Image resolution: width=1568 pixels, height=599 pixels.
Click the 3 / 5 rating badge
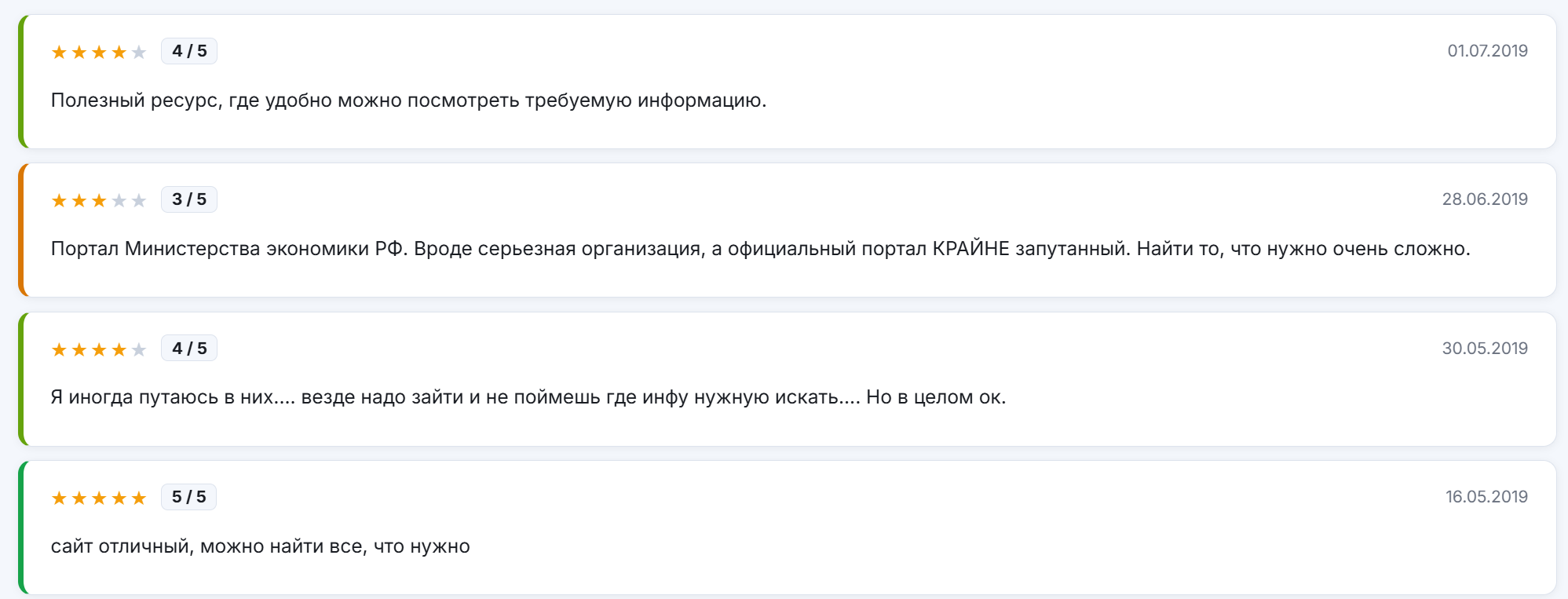[x=189, y=199]
